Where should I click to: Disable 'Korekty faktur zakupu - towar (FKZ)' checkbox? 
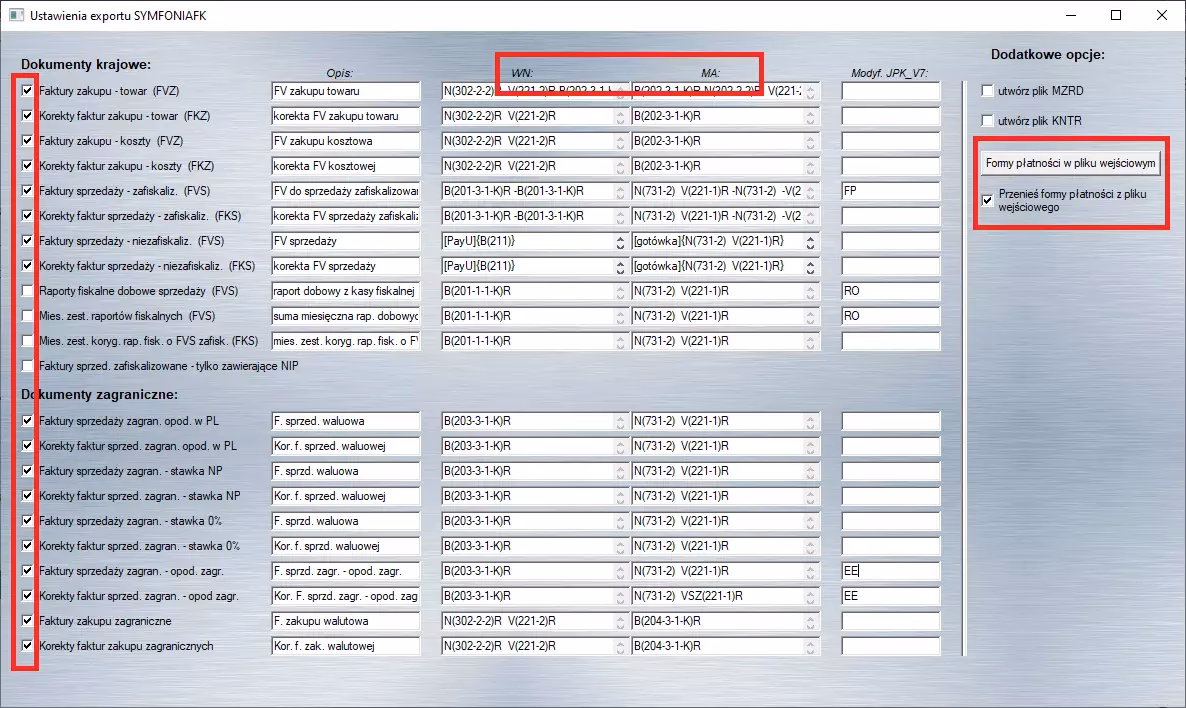click(x=28, y=116)
